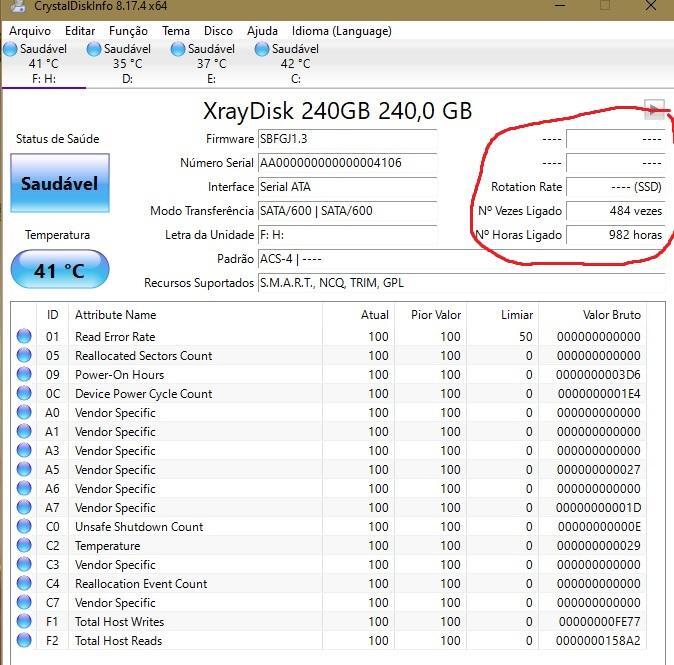Screen dimensions: 674x665
Task: Click status orb of A0 row
Action: pos(24,412)
